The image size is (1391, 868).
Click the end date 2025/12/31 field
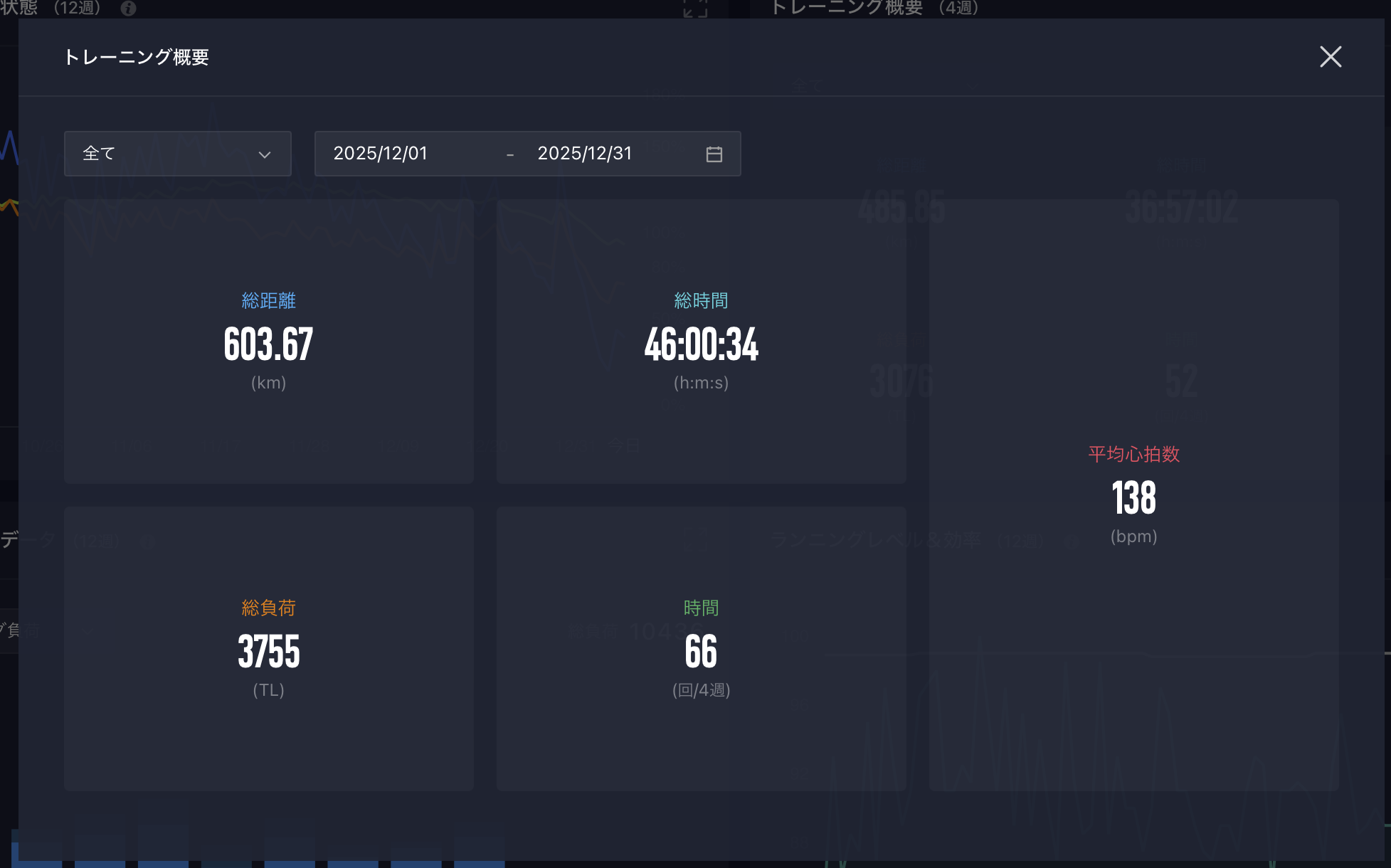pos(584,154)
